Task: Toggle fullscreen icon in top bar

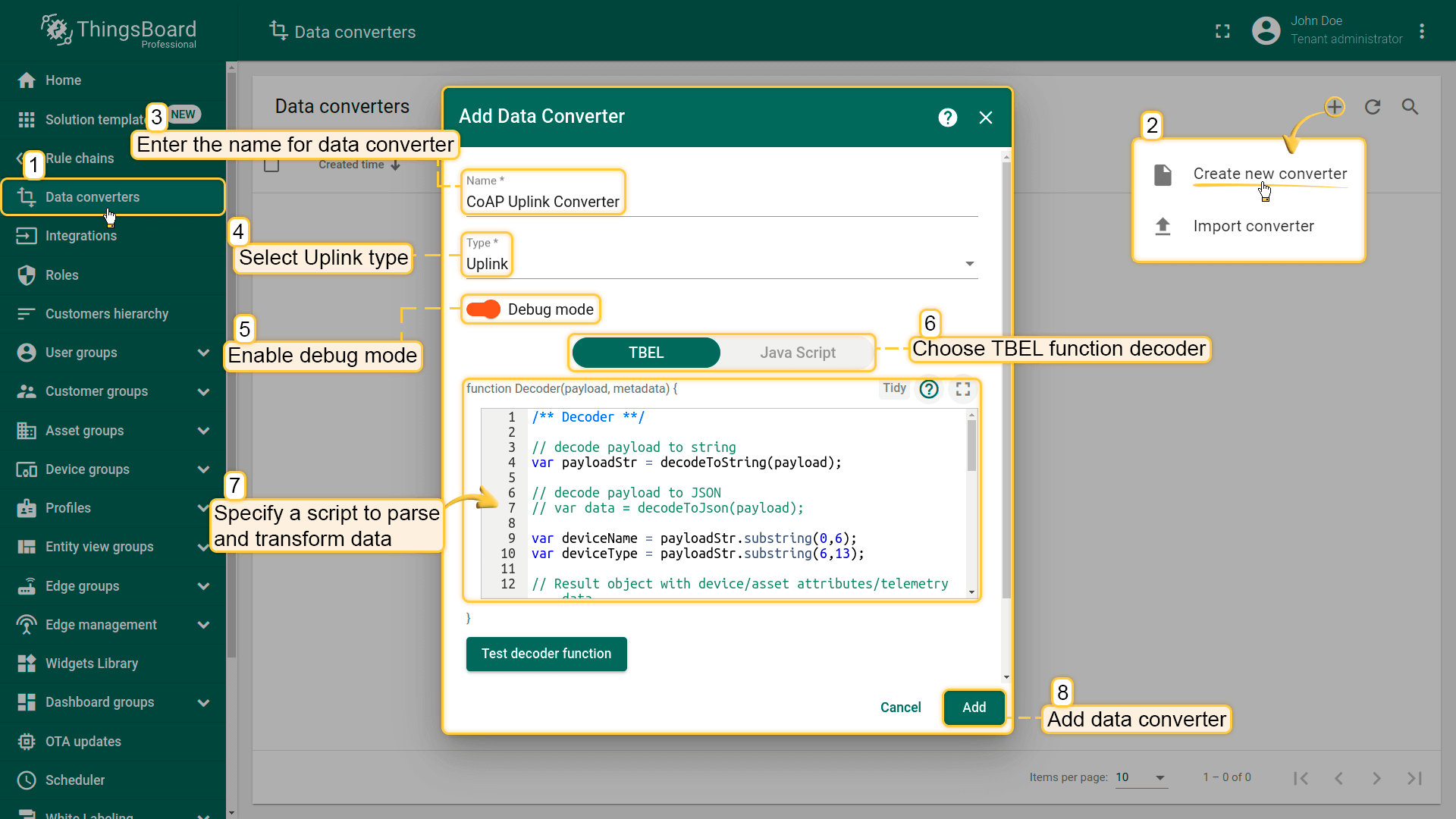Action: click(1222, 31)
